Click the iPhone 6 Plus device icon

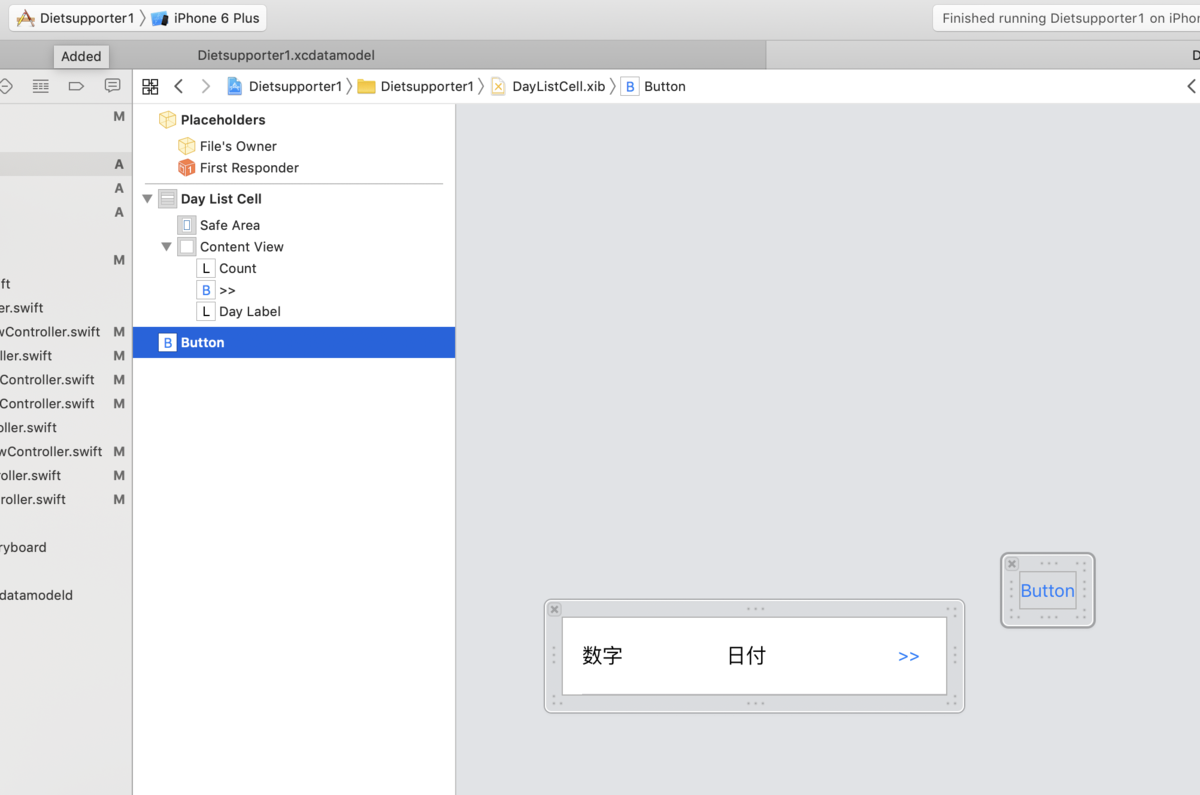tap(160, 19)
